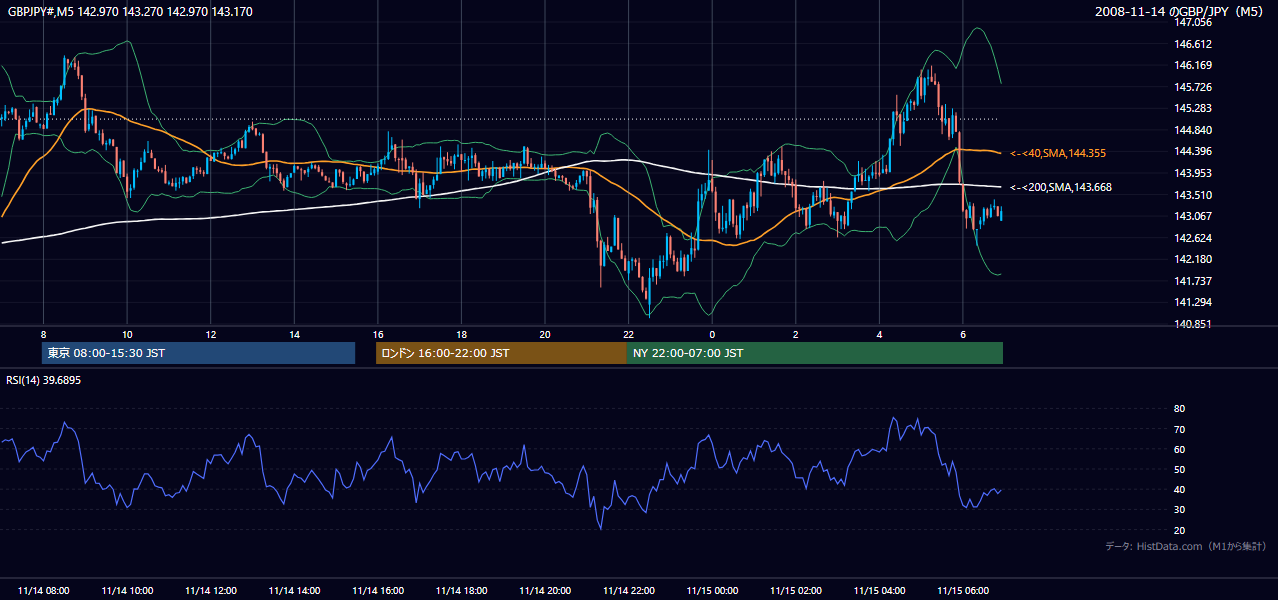
Task: Click price axis label 142.180
Action: (1194, 259)
